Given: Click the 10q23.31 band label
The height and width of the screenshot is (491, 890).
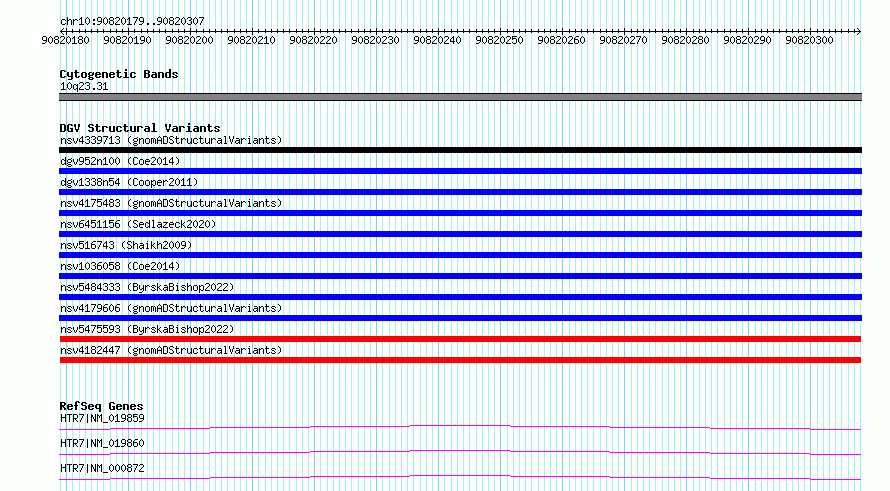Looking at the screenshot, I should coord(84,86).
